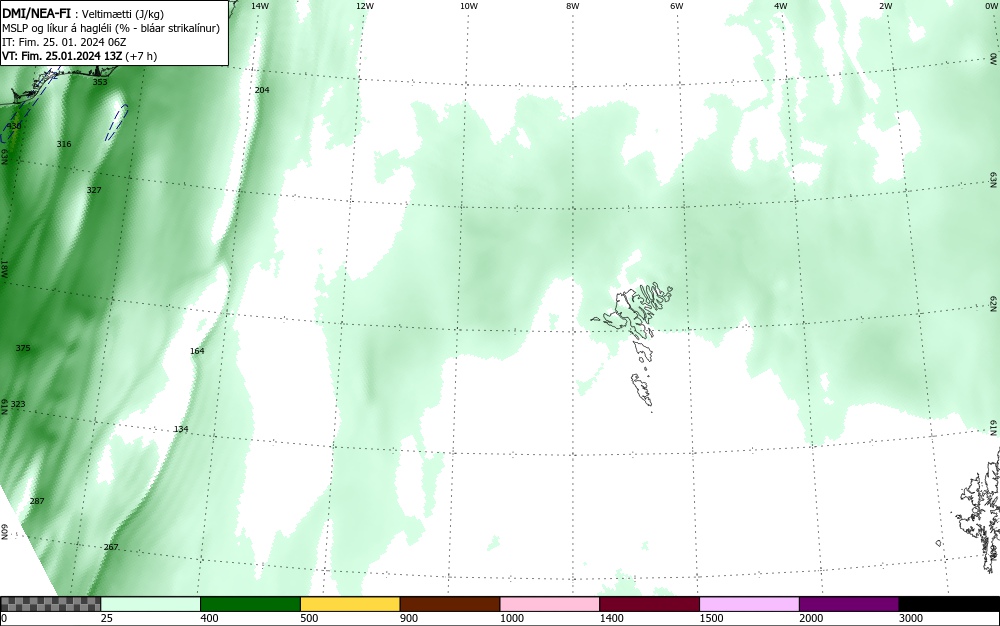1000x626 pixels.
Task: Click the pink 1000–1400 legend swatch
Action: [550, 604]
